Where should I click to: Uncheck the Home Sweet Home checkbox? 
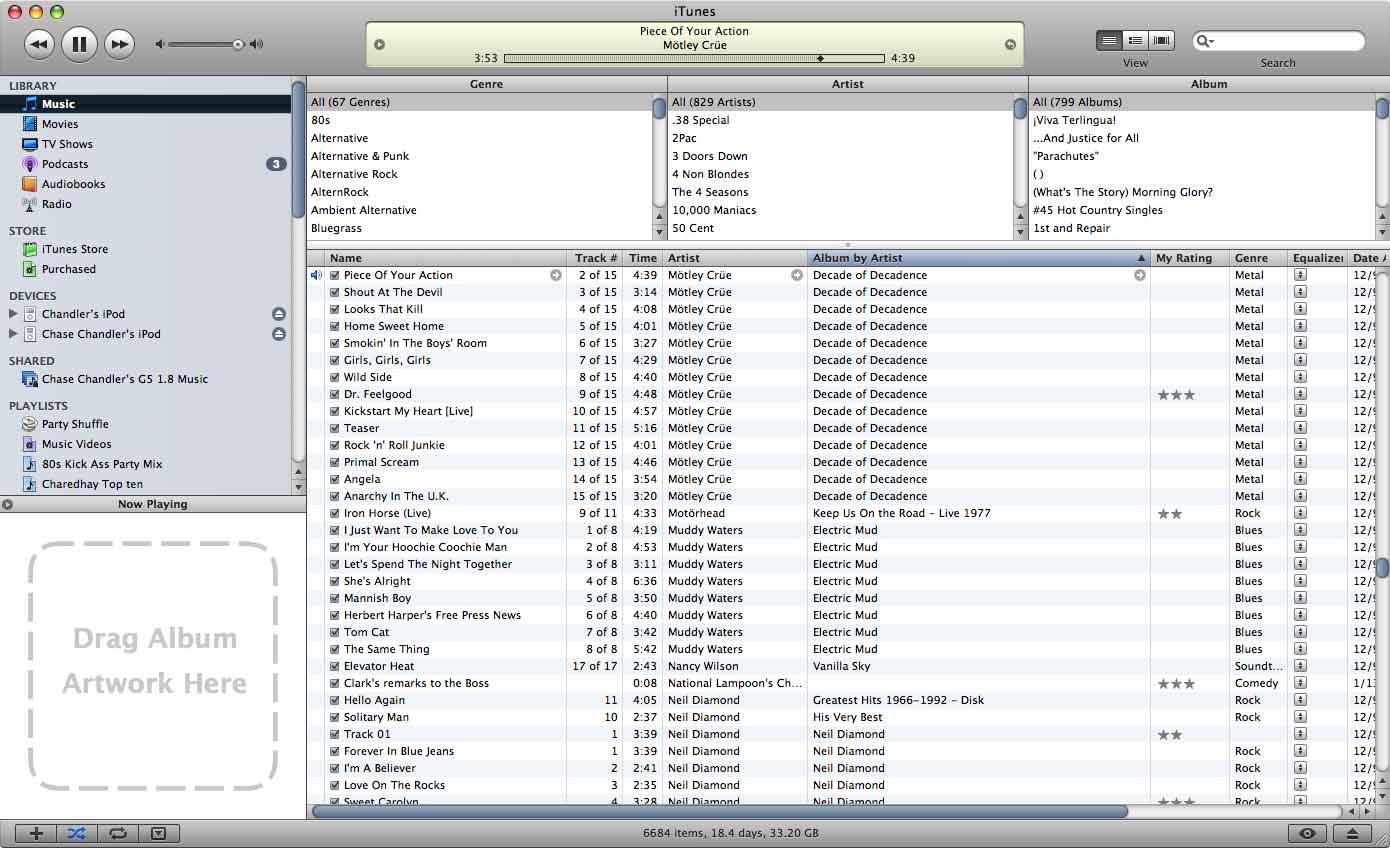[x=335, y=326]
